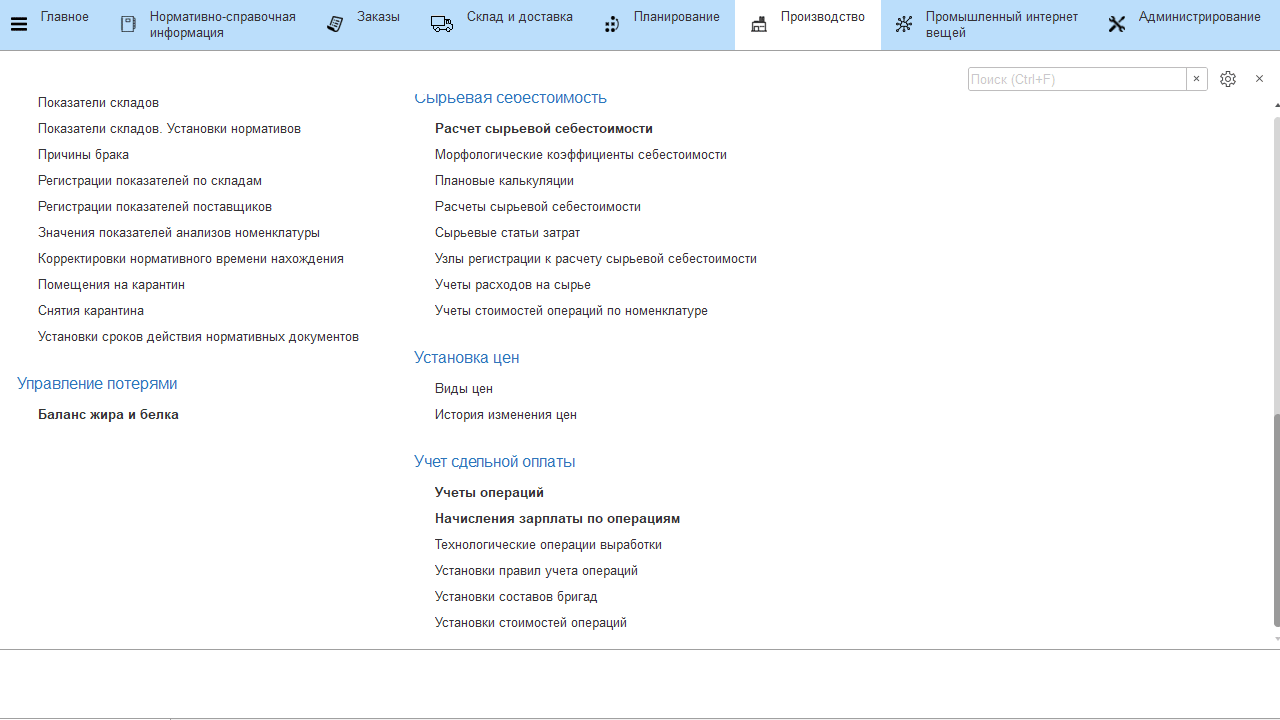Viewport: 1280px width, 720px height.
Task: Click the Склад и доставка truck icon
Action: coord(442,24)
